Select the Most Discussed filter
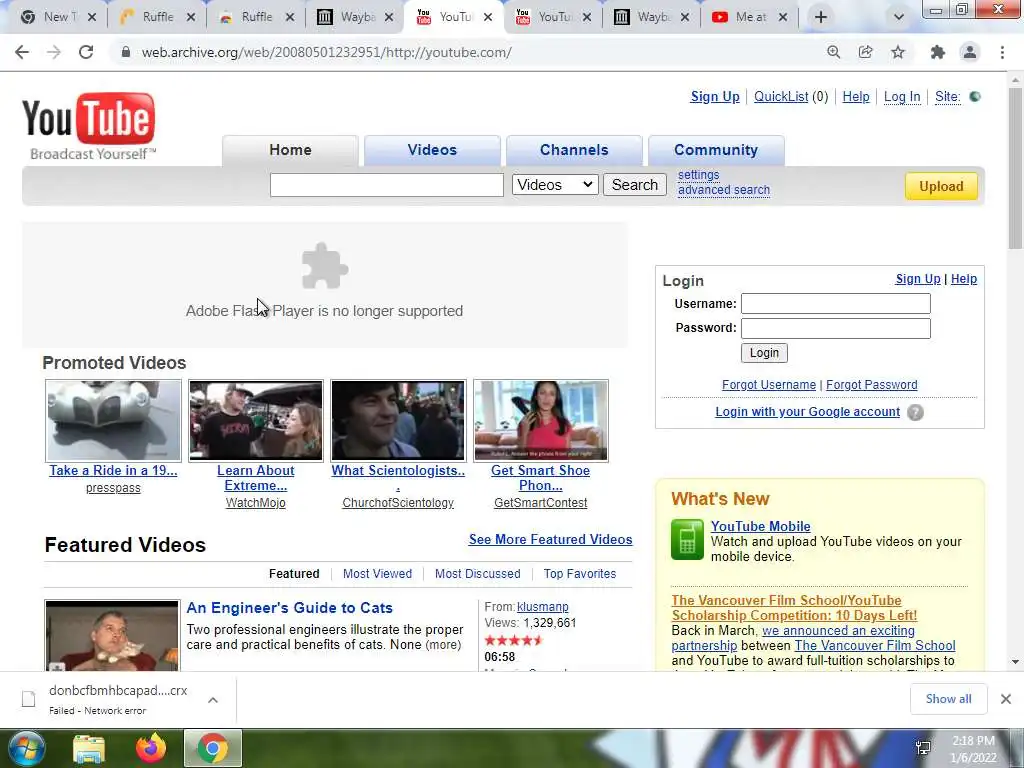 [x=477, y=573]
